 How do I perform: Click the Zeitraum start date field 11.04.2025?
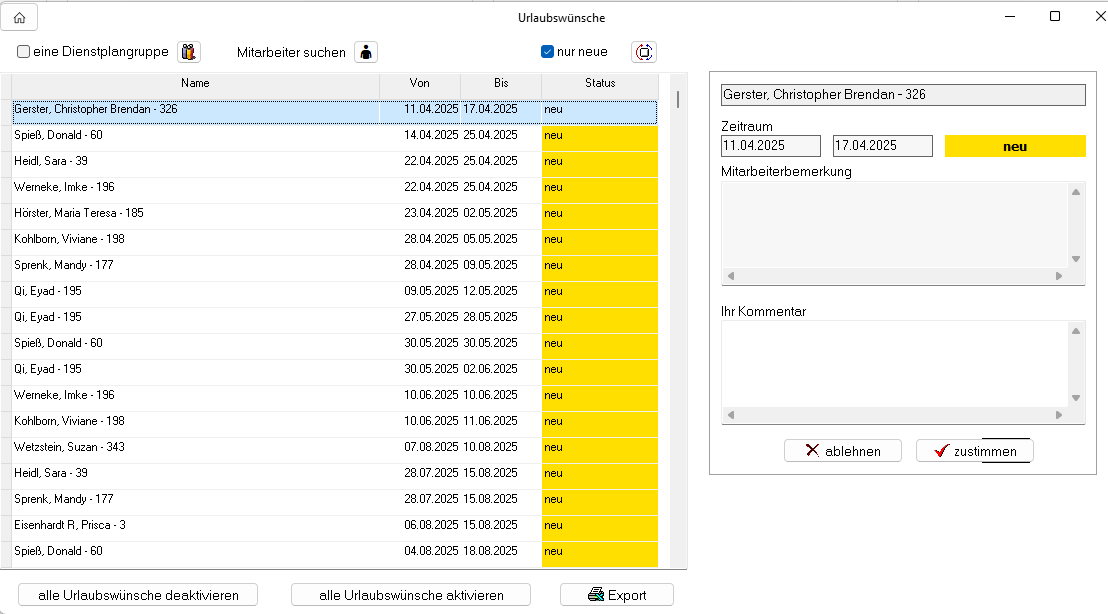tap(770, 146)
